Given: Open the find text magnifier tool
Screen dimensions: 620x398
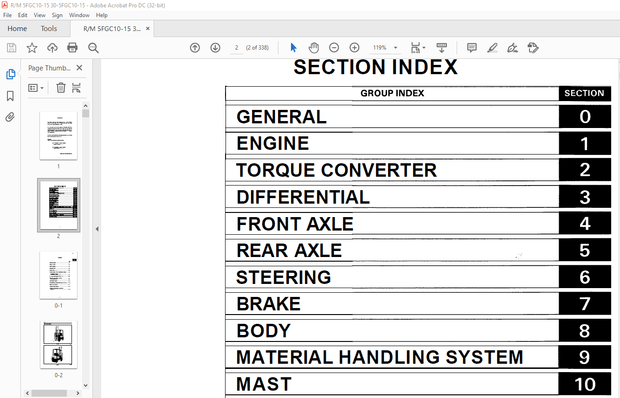Looking at the screenshot, I should [x=93, y=48].
